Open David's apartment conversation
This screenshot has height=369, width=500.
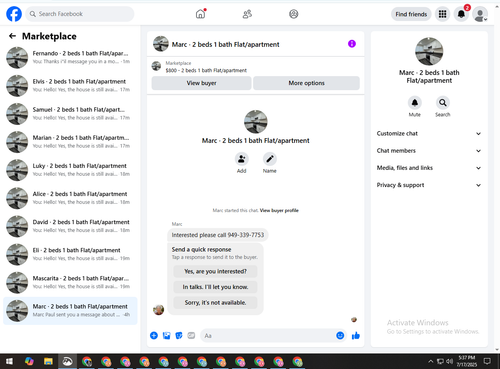point(70,226)
